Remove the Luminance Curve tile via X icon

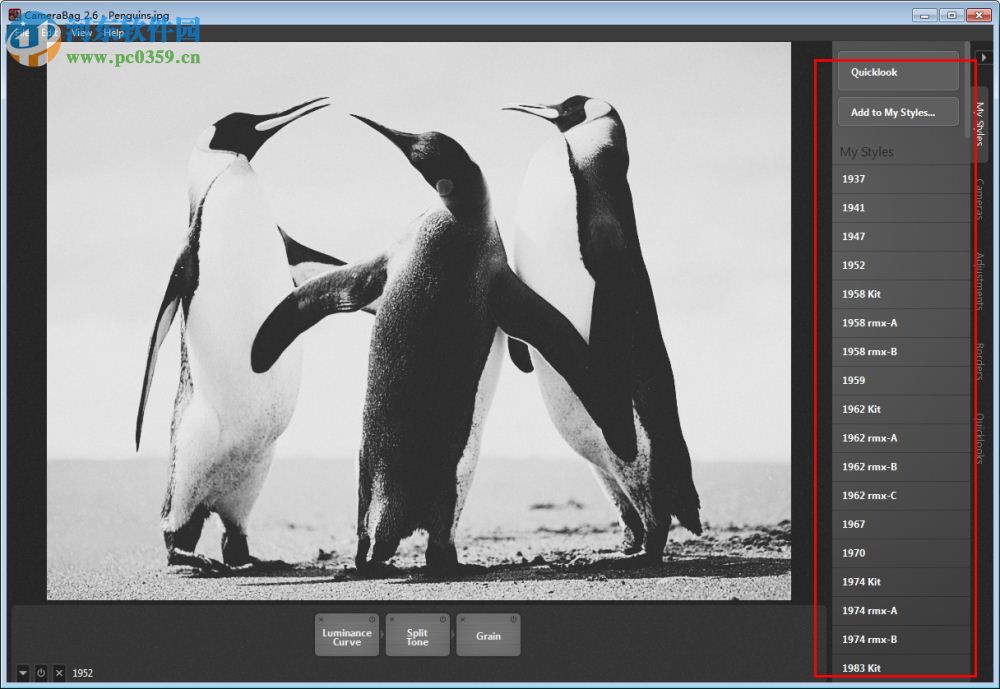(320, 619)
